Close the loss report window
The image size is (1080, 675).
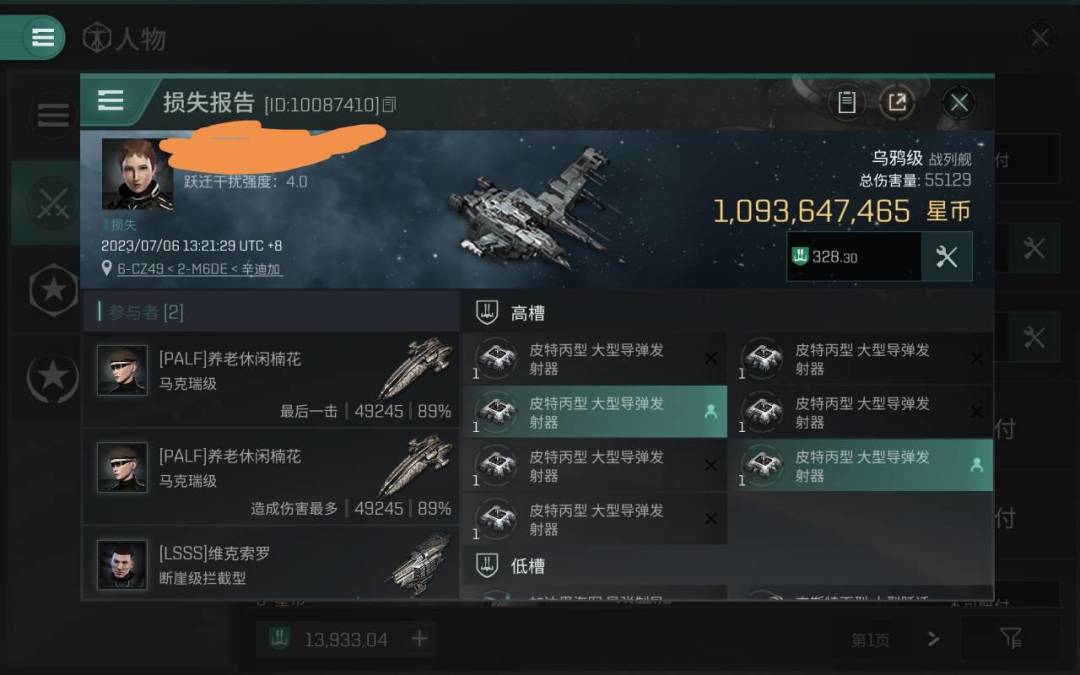coord(959,103)
